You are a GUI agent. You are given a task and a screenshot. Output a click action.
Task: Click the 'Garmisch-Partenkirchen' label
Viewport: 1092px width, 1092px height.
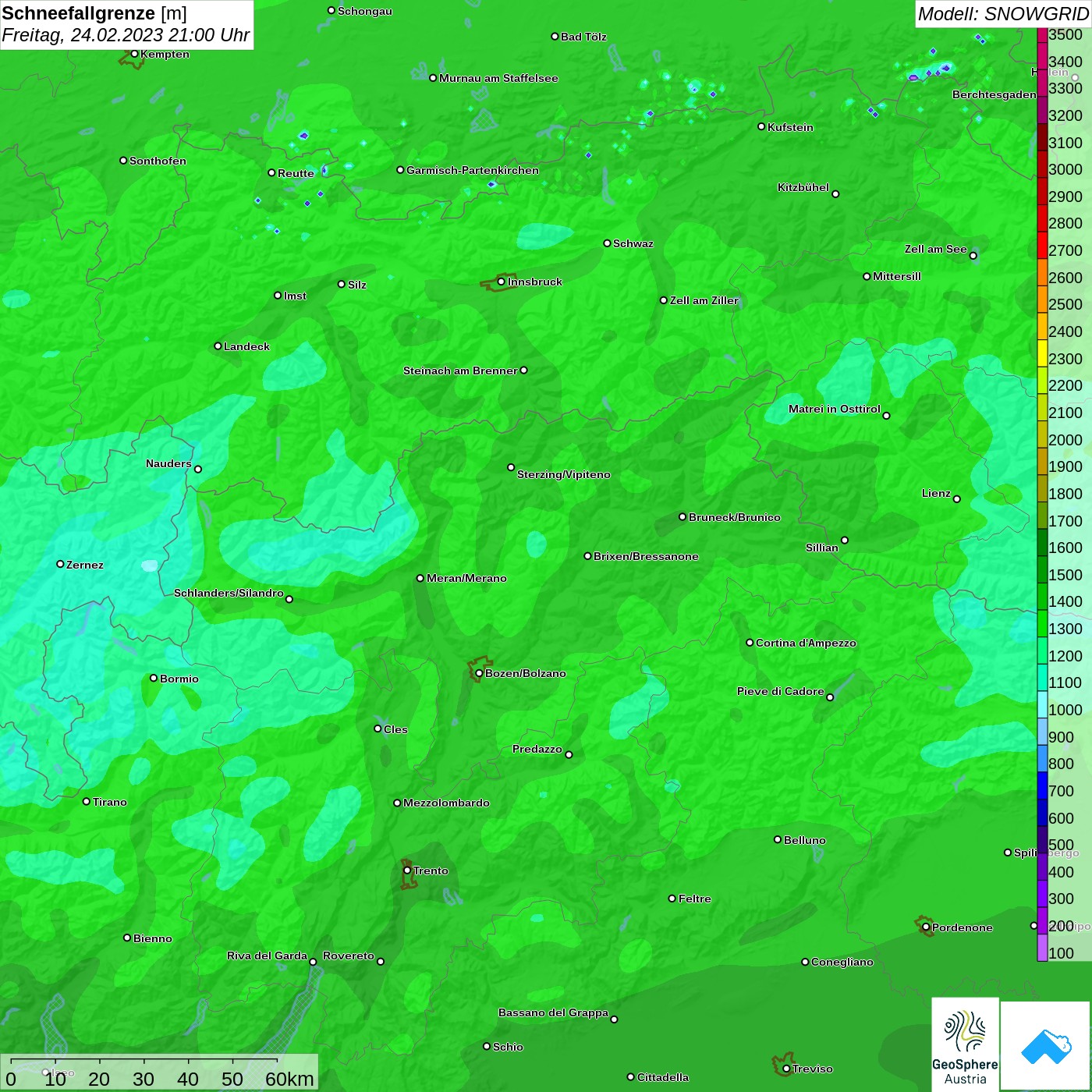coord(473,170)
